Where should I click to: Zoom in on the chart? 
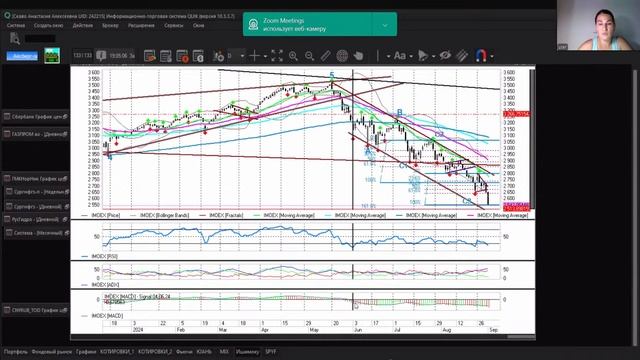click(293, 56)
